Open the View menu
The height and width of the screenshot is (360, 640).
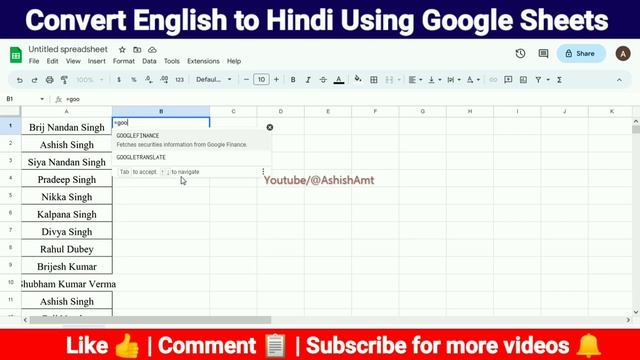[73, 61]
